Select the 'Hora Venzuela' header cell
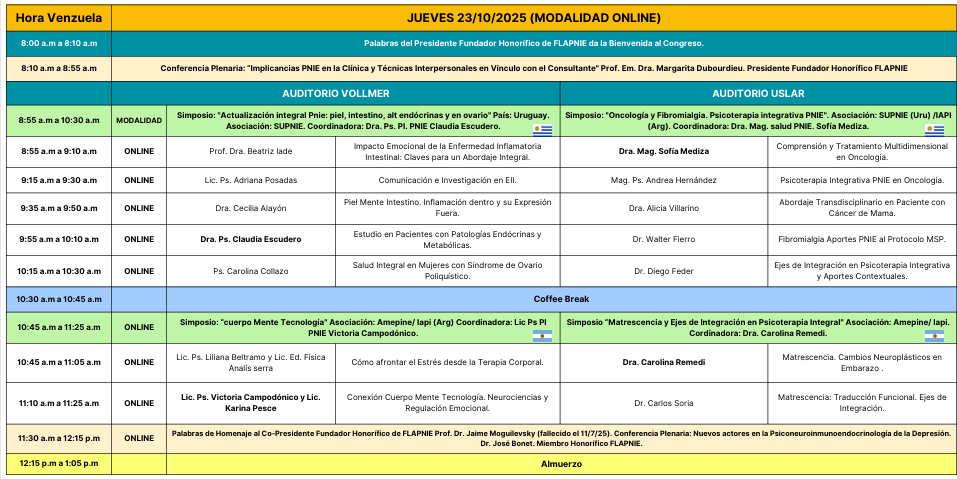 (59, 18)
